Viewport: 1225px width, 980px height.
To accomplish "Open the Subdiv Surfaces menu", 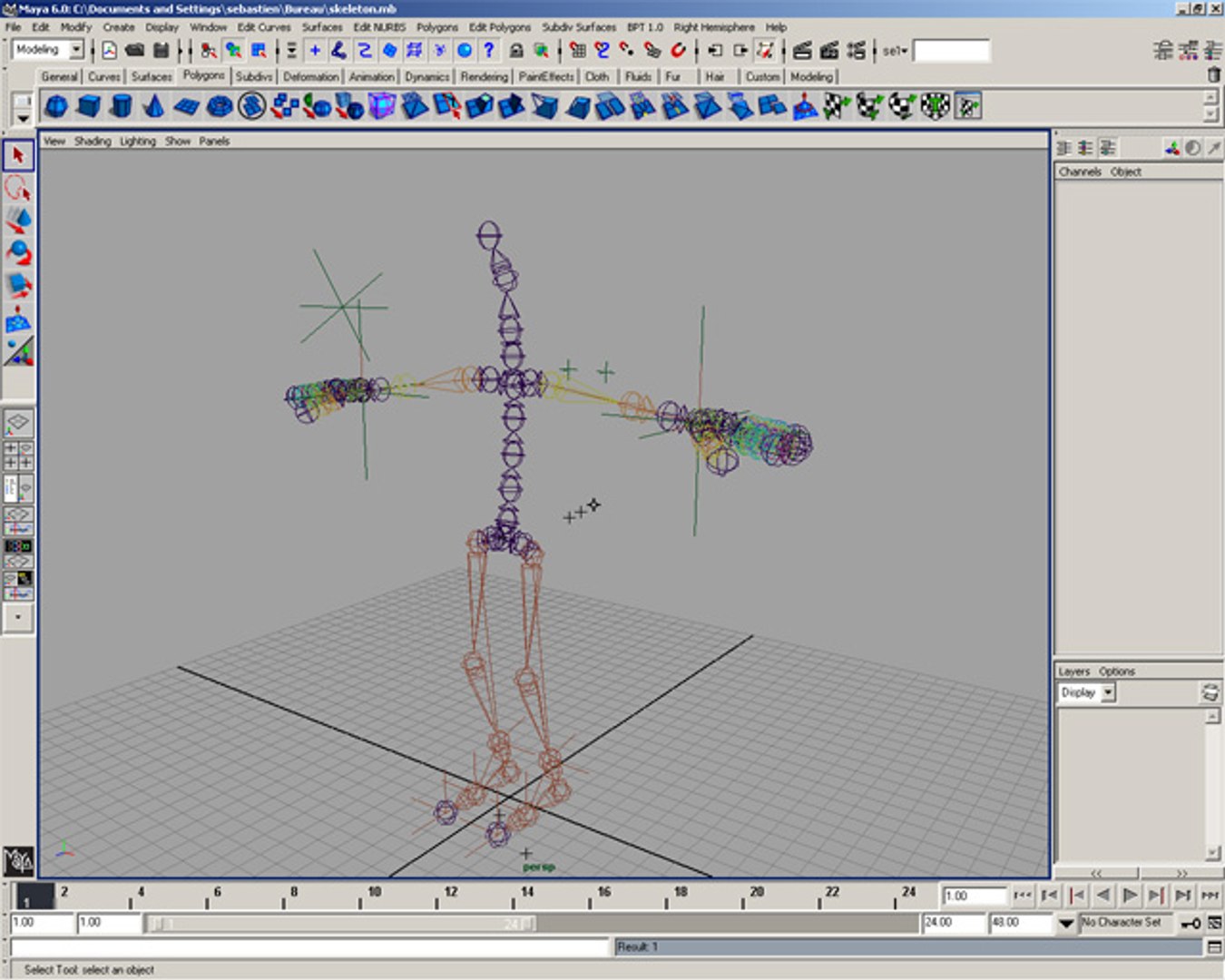I will 578,27.
